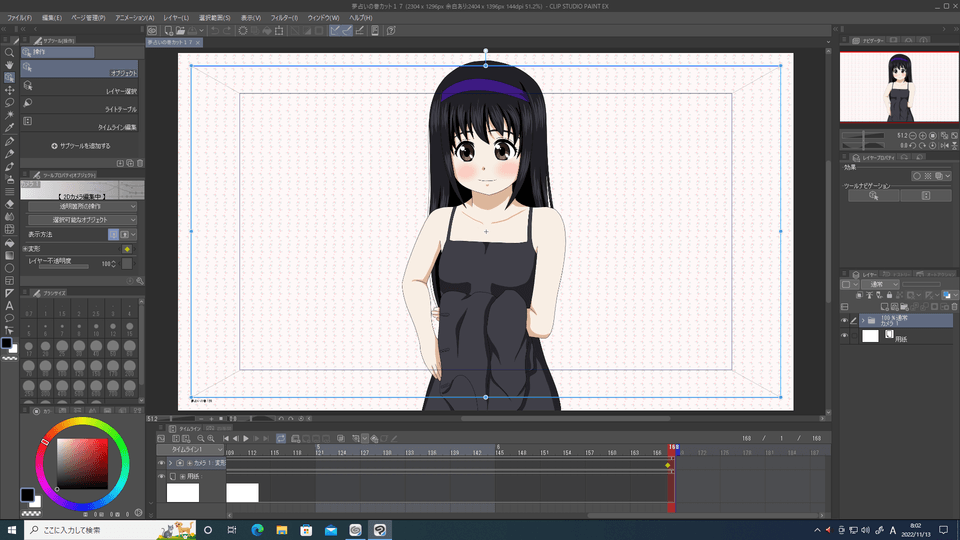Select the Fill bucket tool

click(x=9, y=242)
